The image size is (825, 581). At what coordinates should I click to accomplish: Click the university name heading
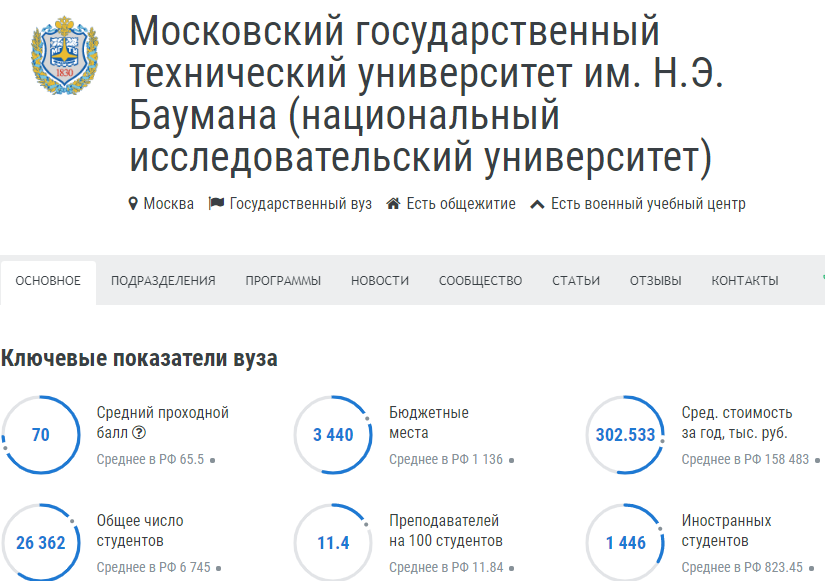[x=427, y=94]
